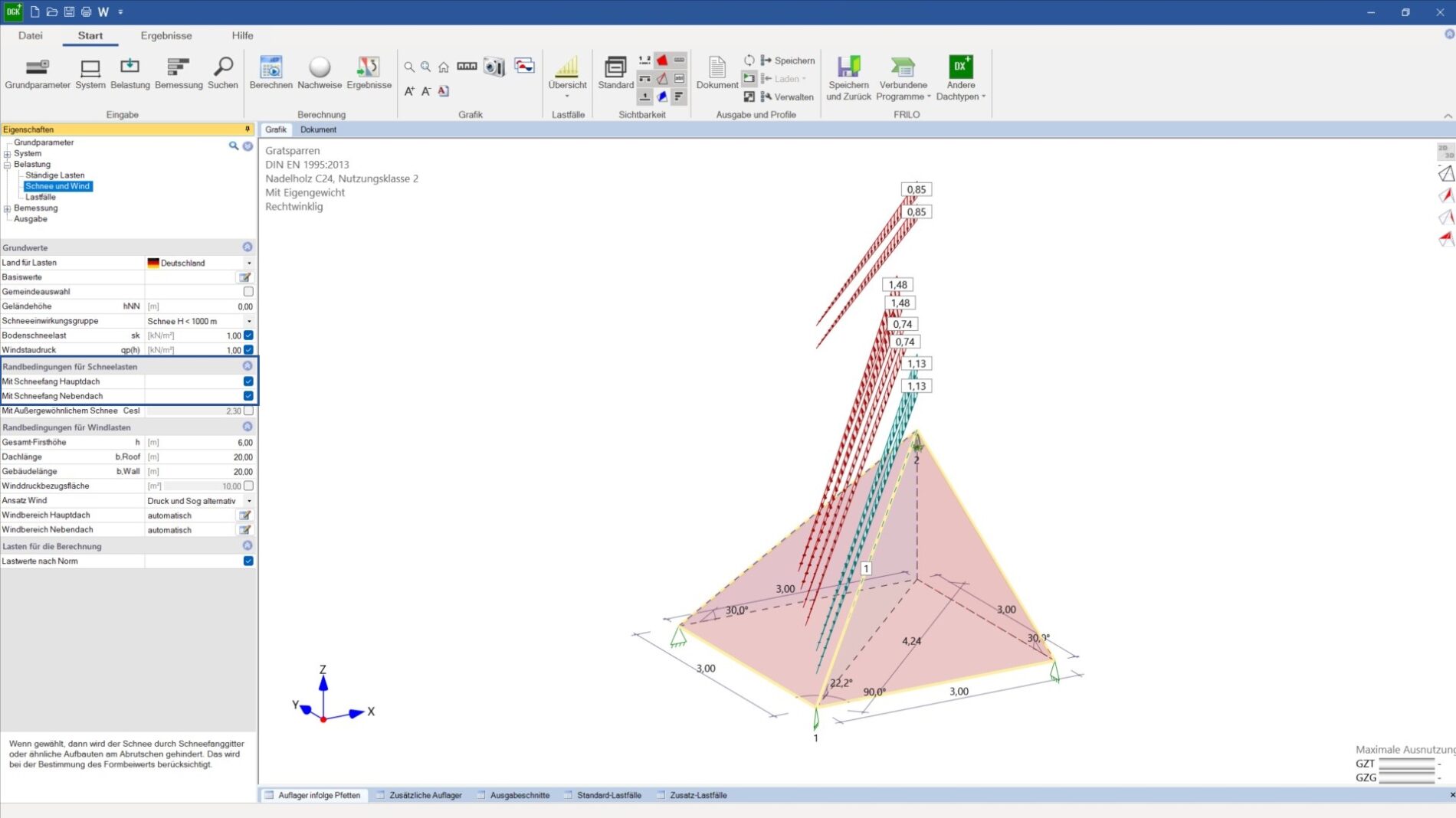This screenshot has height=818, width=1456.
Task: Open the Land für Lasten dropdown
Action: (249, 263)
